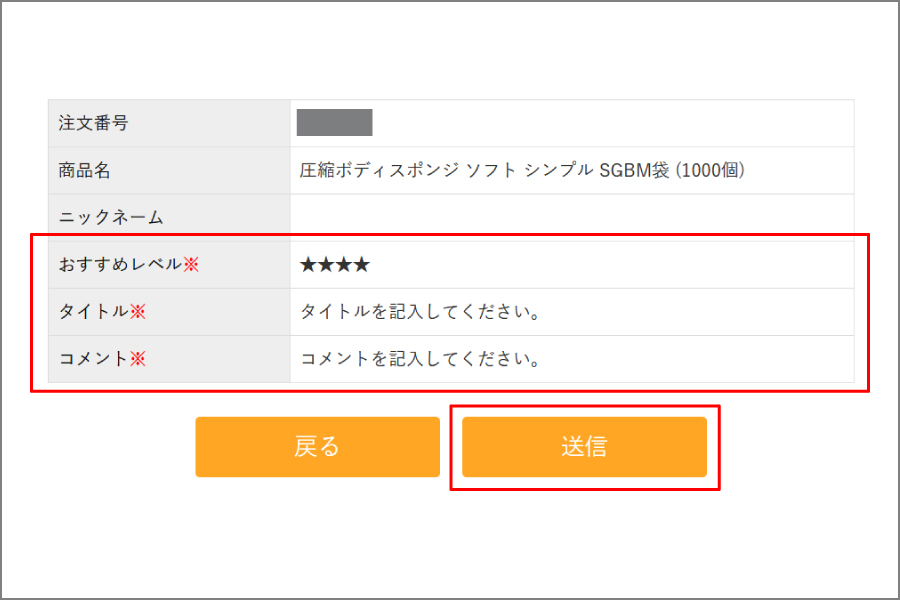
Task: Click red ※ mark beside おすすめレベル
Action: click(x=191, y=264)
